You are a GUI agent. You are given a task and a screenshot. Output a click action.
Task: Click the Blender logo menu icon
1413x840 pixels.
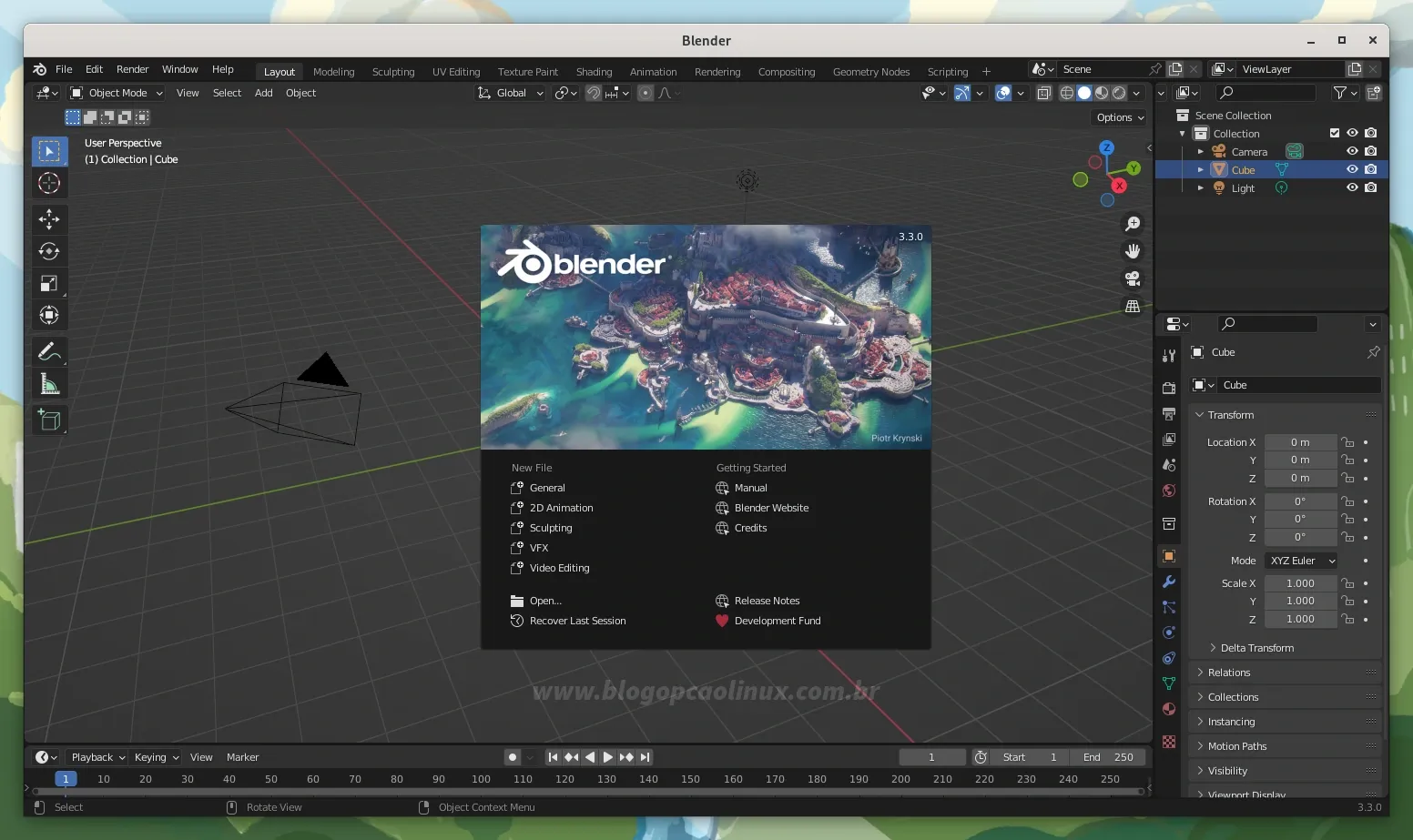click(39, 69)
